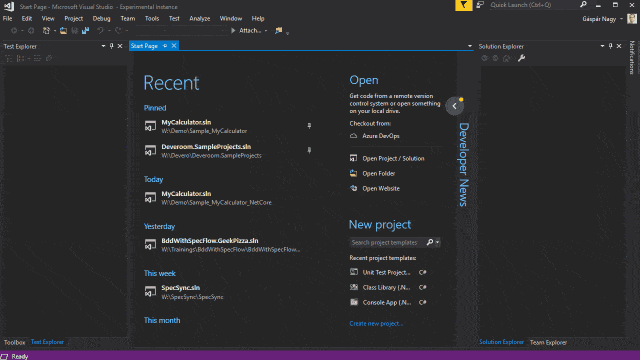This screenshot has height=360, width=640.
Task: Open the Debug menu
Action: [101, 18]
